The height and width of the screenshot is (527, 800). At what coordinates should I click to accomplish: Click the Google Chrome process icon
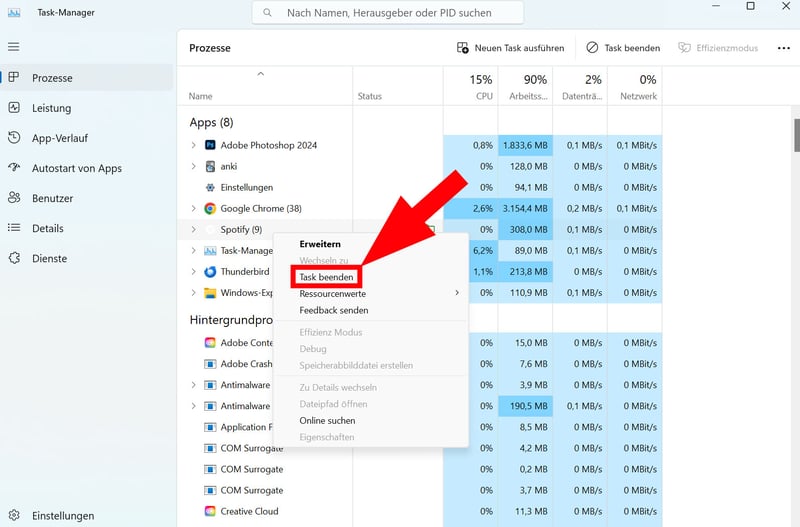210,208
